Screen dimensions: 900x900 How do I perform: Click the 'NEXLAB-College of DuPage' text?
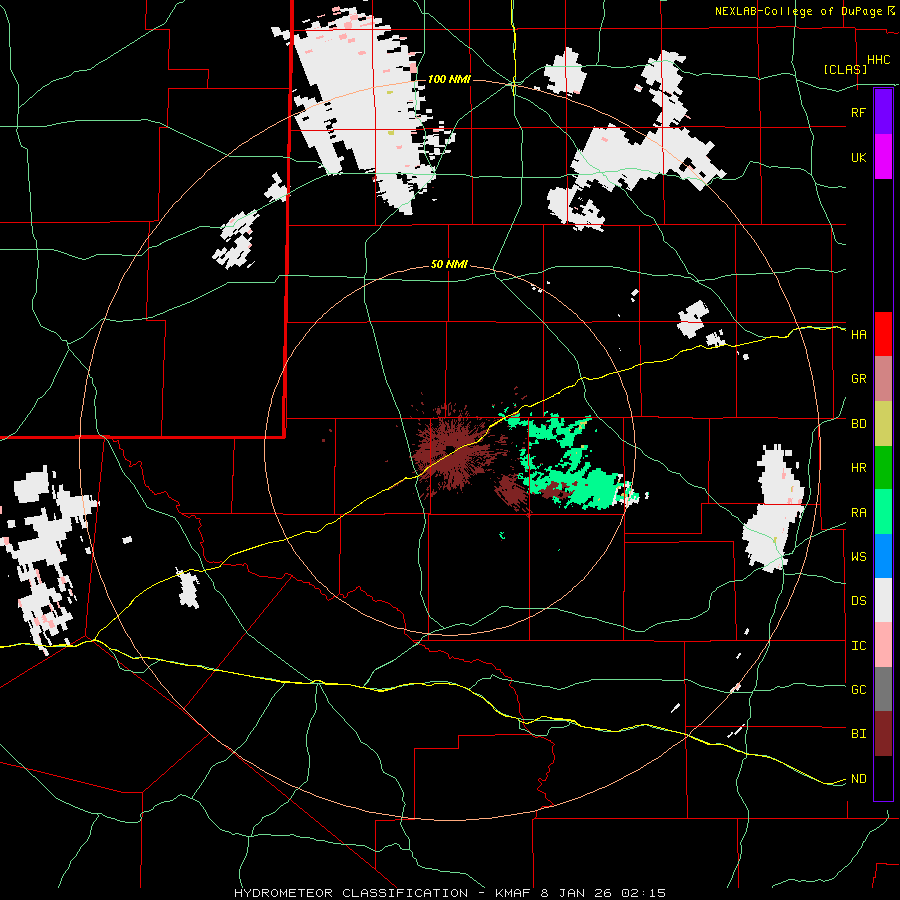click(800, 11)
